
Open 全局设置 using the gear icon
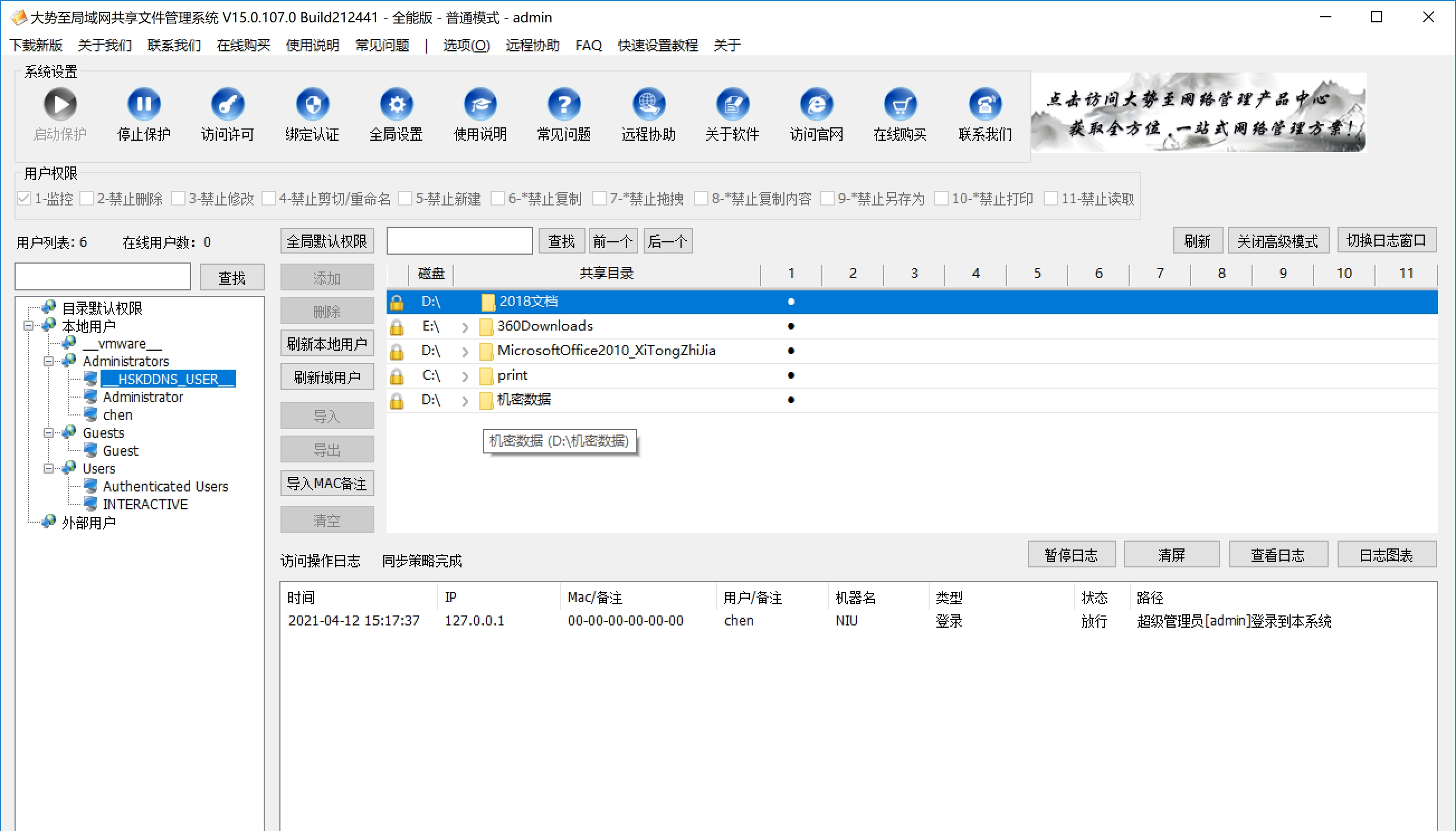click(x=396, y=104)
